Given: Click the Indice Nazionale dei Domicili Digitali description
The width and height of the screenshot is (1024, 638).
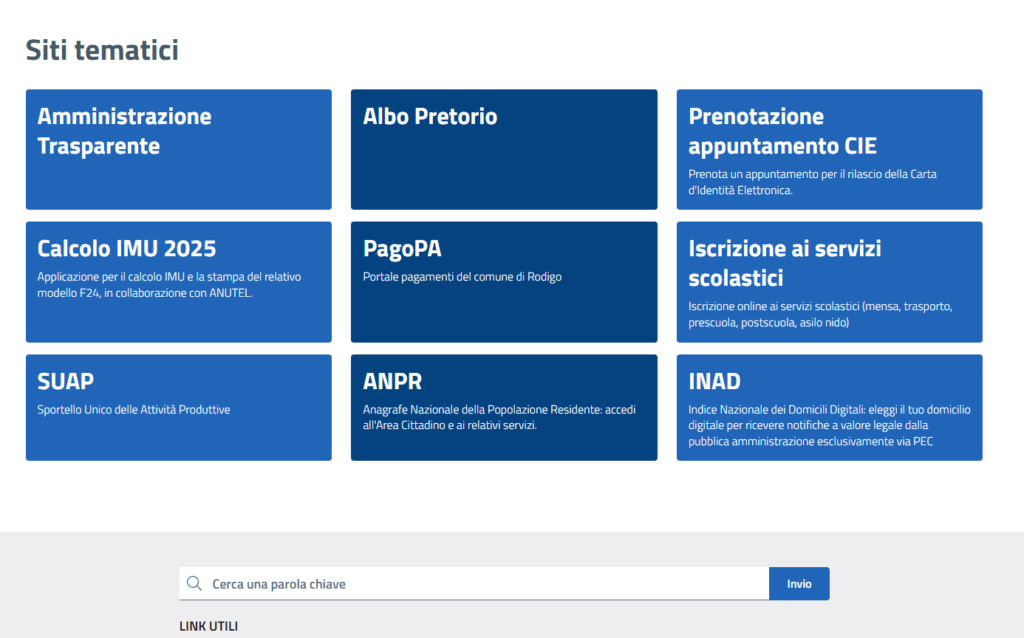Looking at the screenshot, I should pos(829,425).
